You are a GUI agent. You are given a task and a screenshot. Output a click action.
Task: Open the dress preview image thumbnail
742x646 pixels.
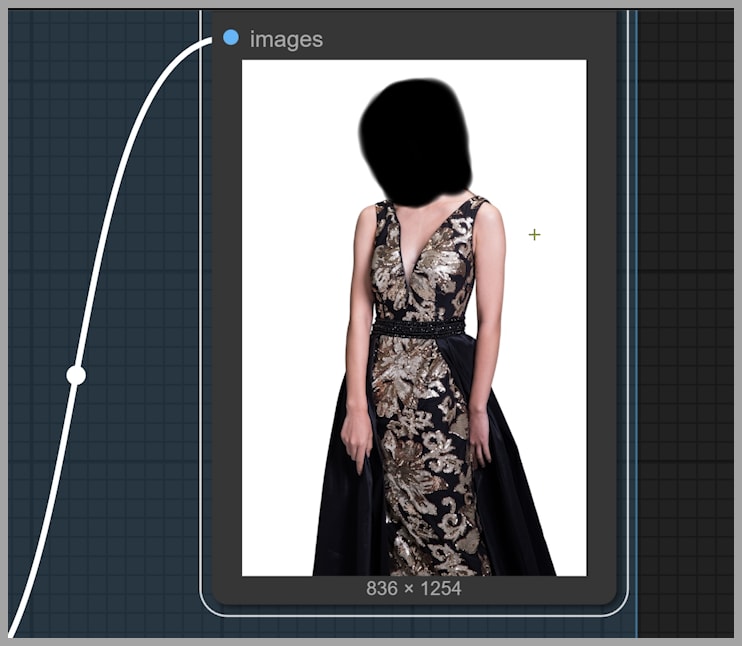click(413, 317)
